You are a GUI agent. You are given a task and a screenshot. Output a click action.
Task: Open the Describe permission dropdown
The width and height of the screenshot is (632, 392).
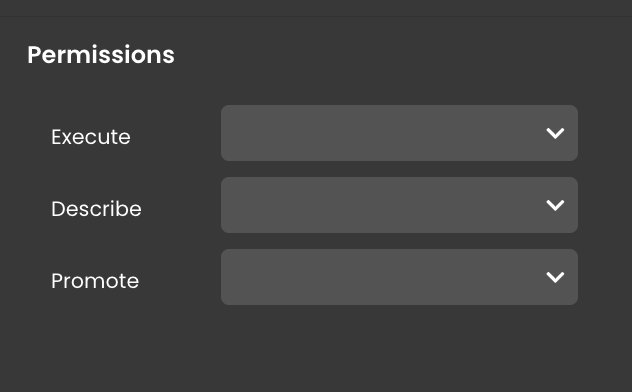399,205
